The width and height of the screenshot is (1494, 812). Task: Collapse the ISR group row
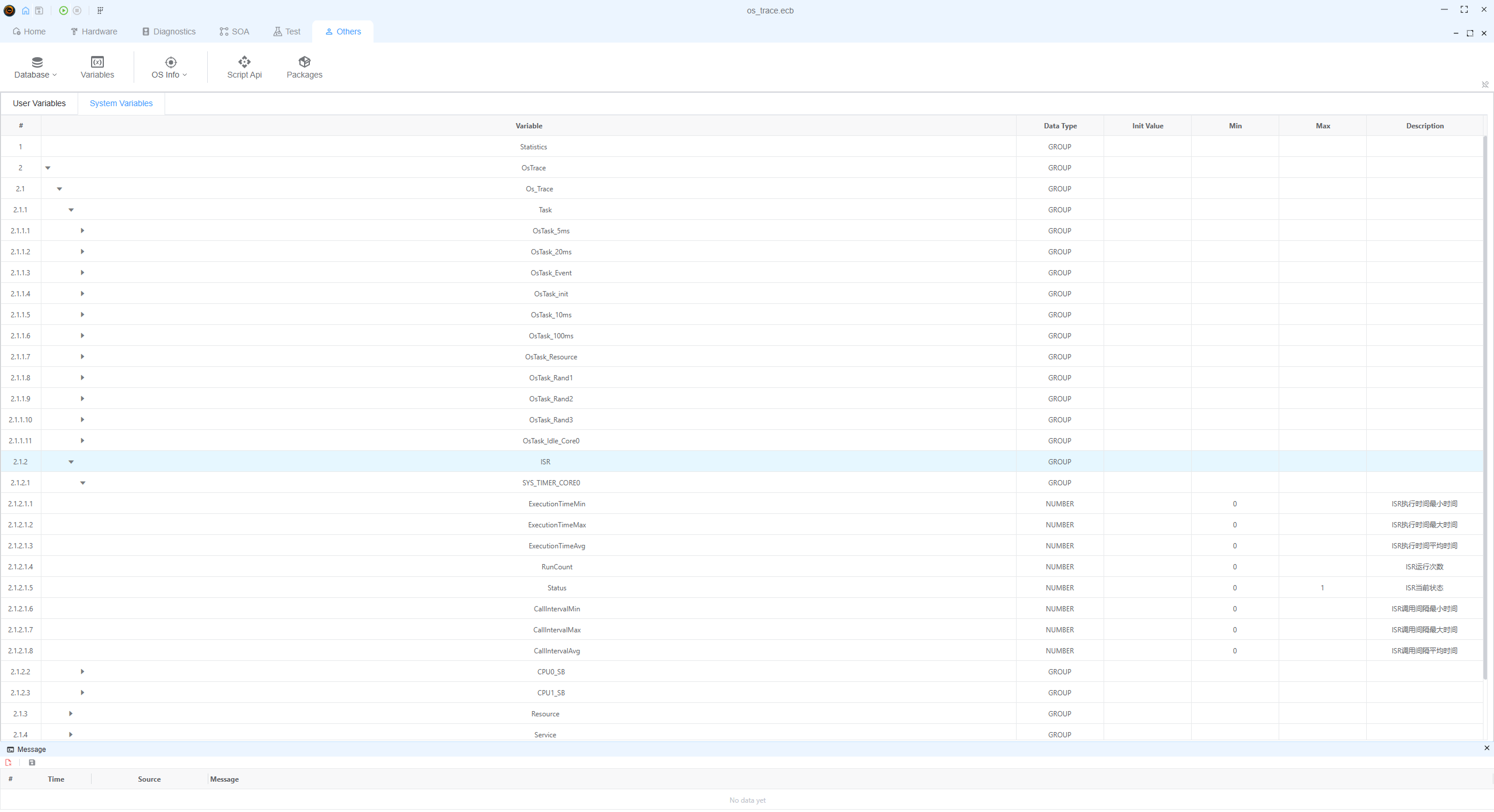pos(71,462)
